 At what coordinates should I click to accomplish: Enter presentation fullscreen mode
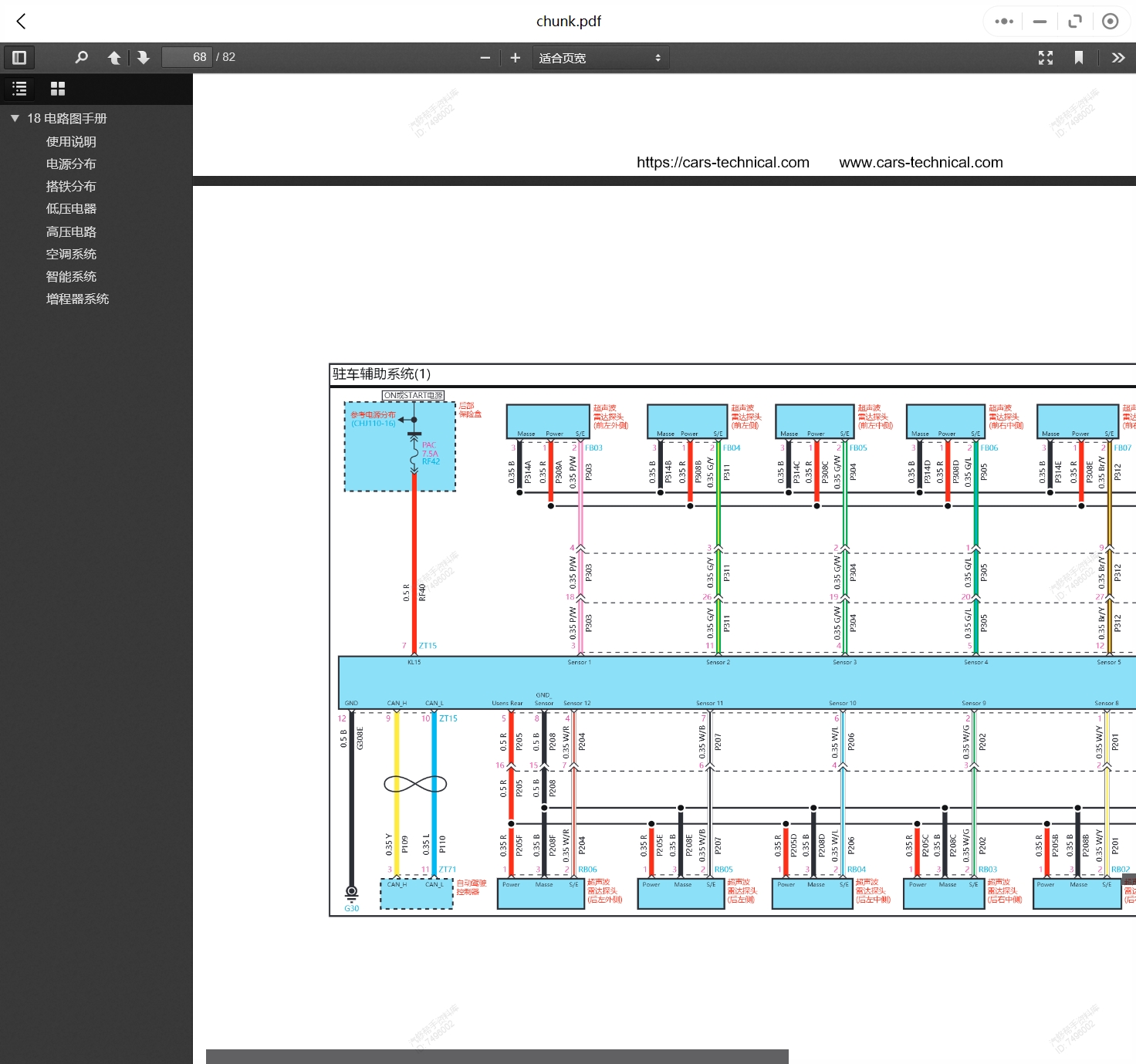click(1046, 57)
